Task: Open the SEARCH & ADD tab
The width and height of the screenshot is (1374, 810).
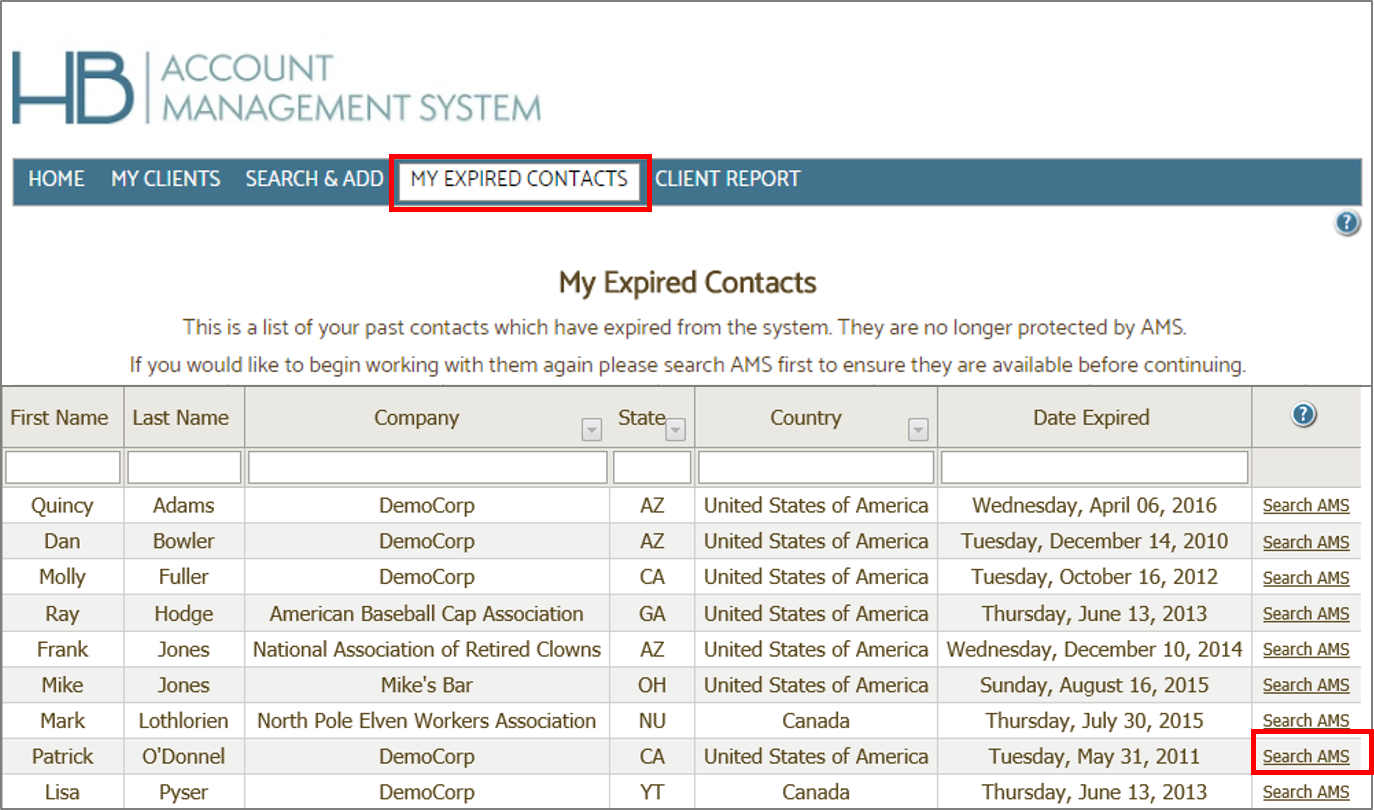Action: [x=314, y=179]
